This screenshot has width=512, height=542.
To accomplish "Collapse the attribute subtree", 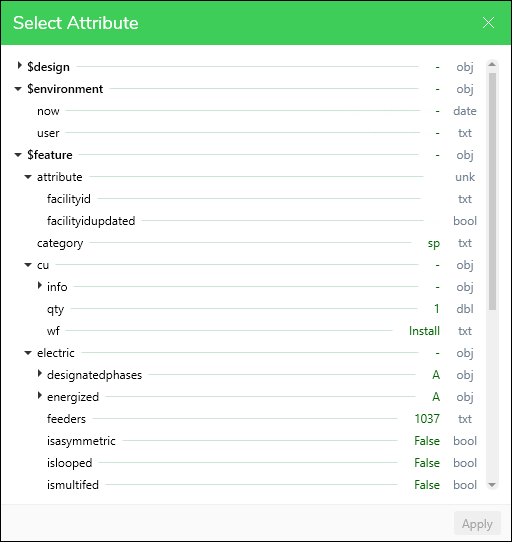I will 28,177.
